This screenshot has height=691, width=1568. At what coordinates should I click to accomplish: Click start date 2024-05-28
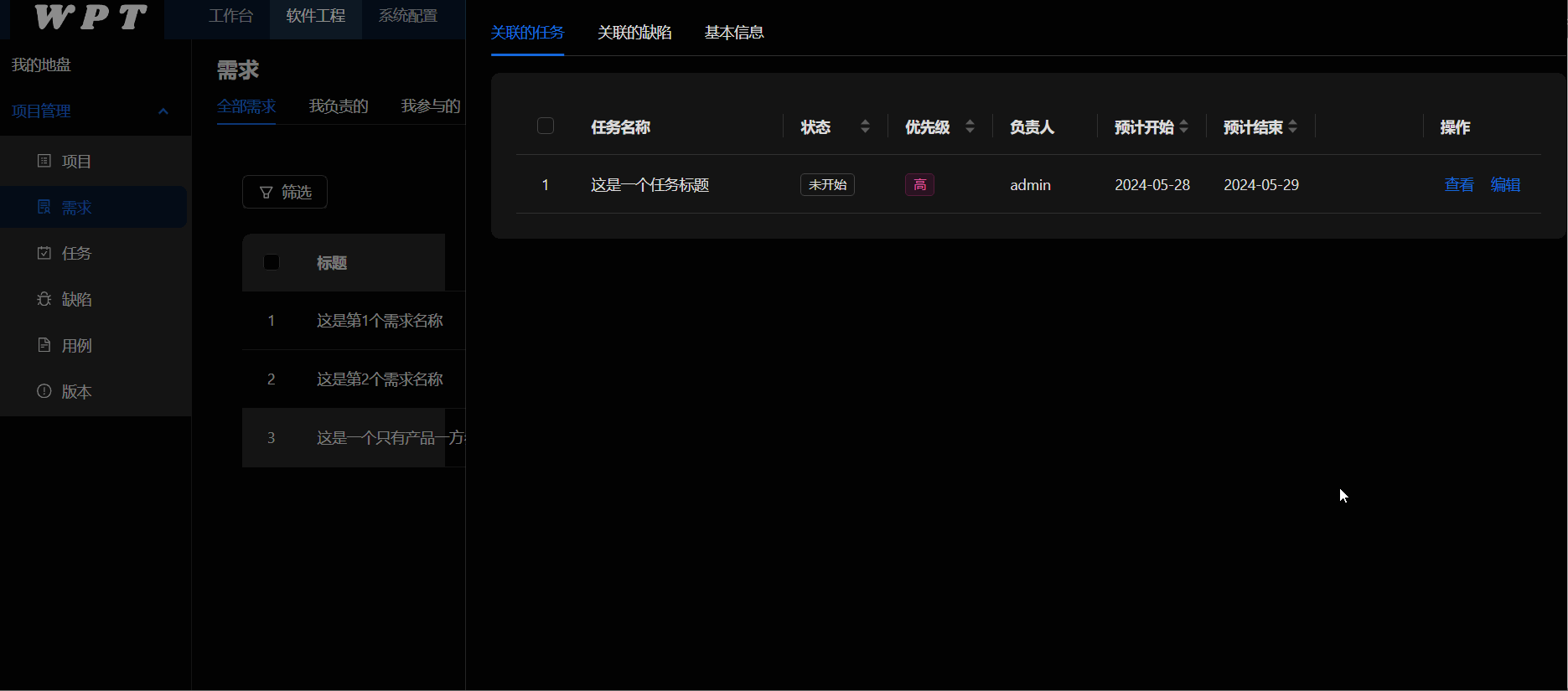click(1152, 185)
